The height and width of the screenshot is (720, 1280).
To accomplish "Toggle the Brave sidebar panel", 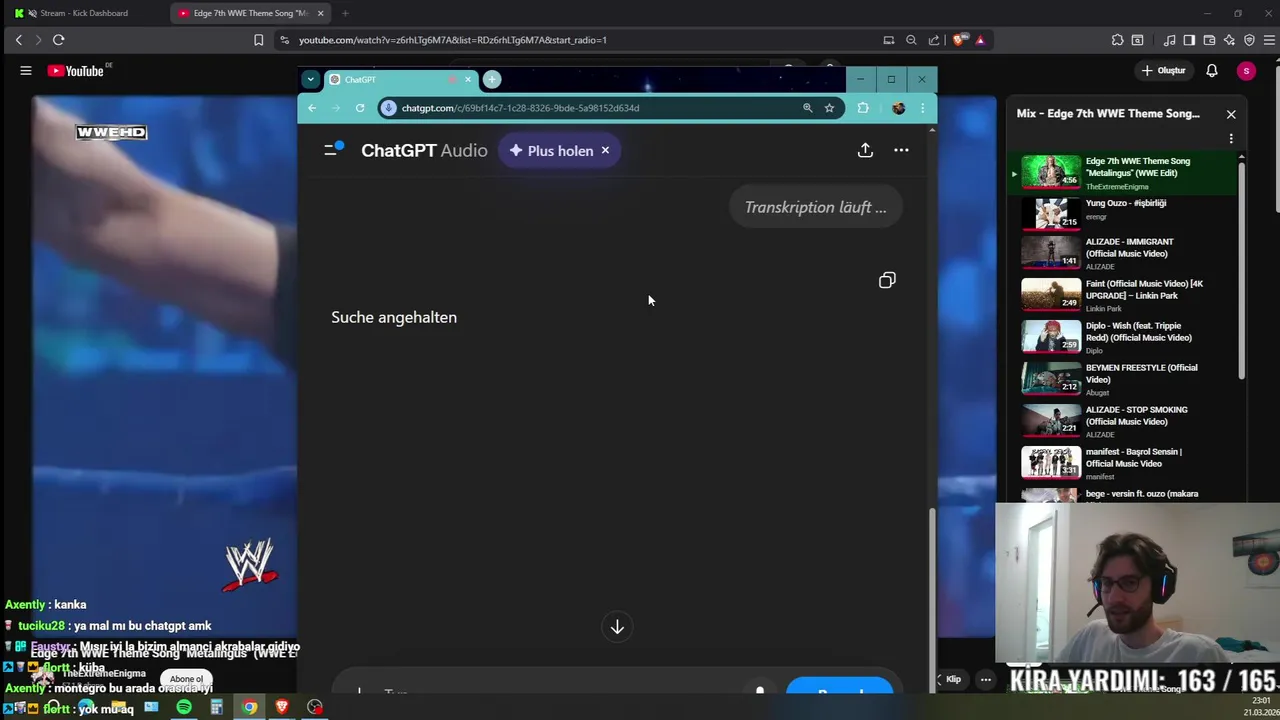I will click(x=1189, y=40).
